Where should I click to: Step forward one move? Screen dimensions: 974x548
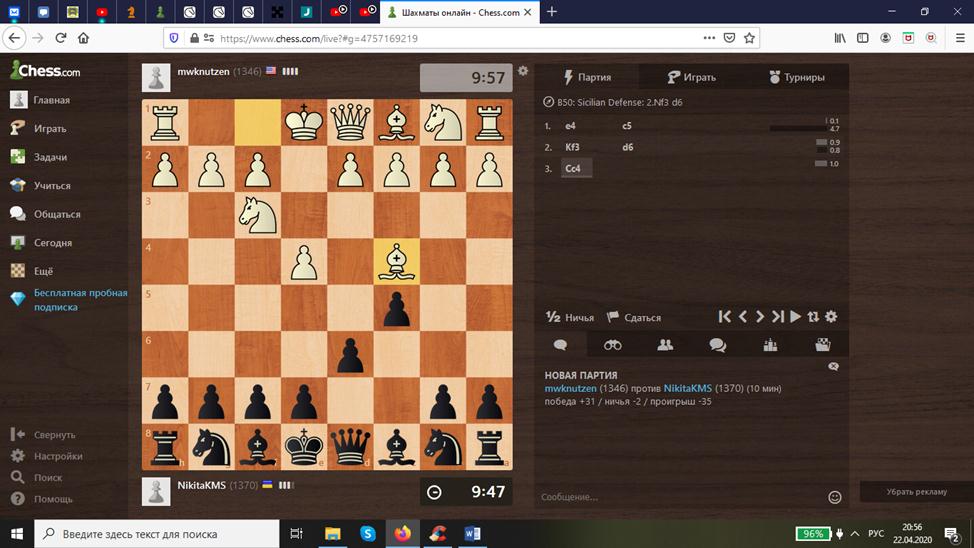click(760, 317)
